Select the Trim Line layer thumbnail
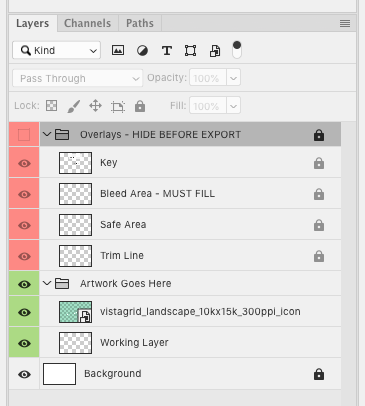The image size is (365, 406). click(75, 256)
